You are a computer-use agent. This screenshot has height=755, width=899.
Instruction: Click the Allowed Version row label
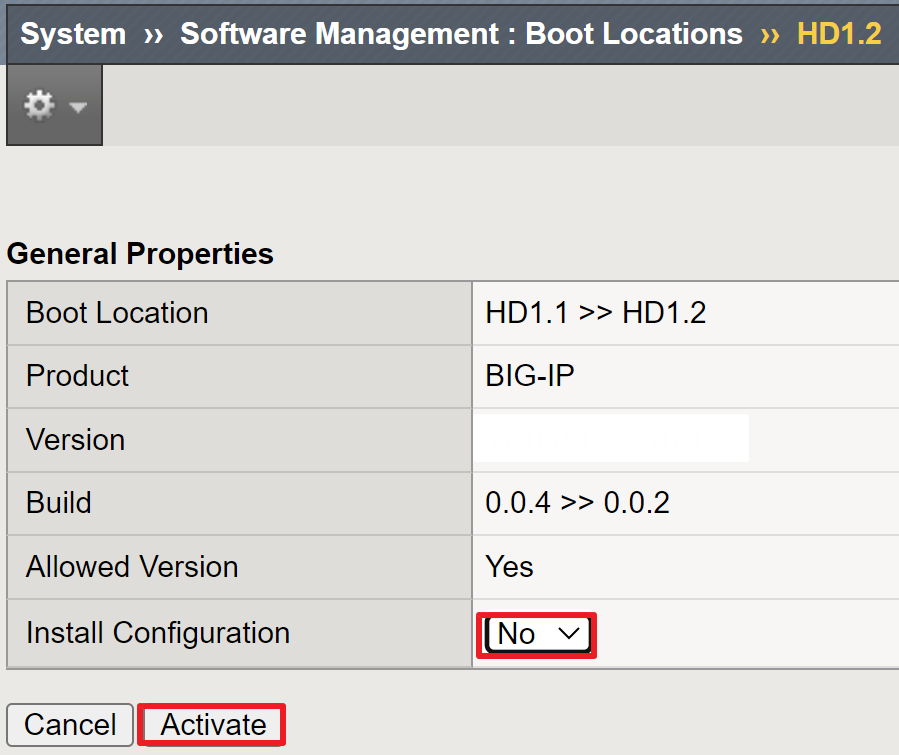tap(132, 566)
